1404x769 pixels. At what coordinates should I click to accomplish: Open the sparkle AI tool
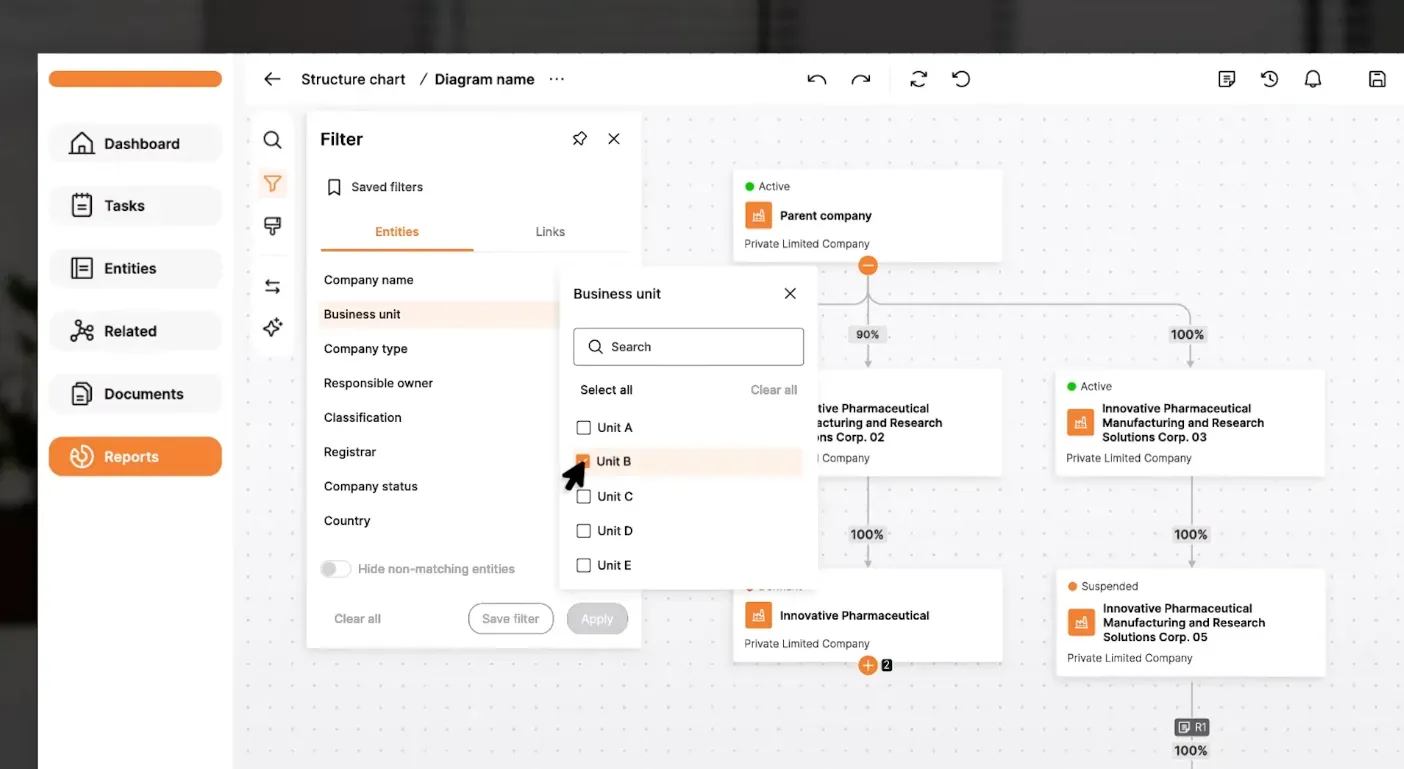point(272,327)
